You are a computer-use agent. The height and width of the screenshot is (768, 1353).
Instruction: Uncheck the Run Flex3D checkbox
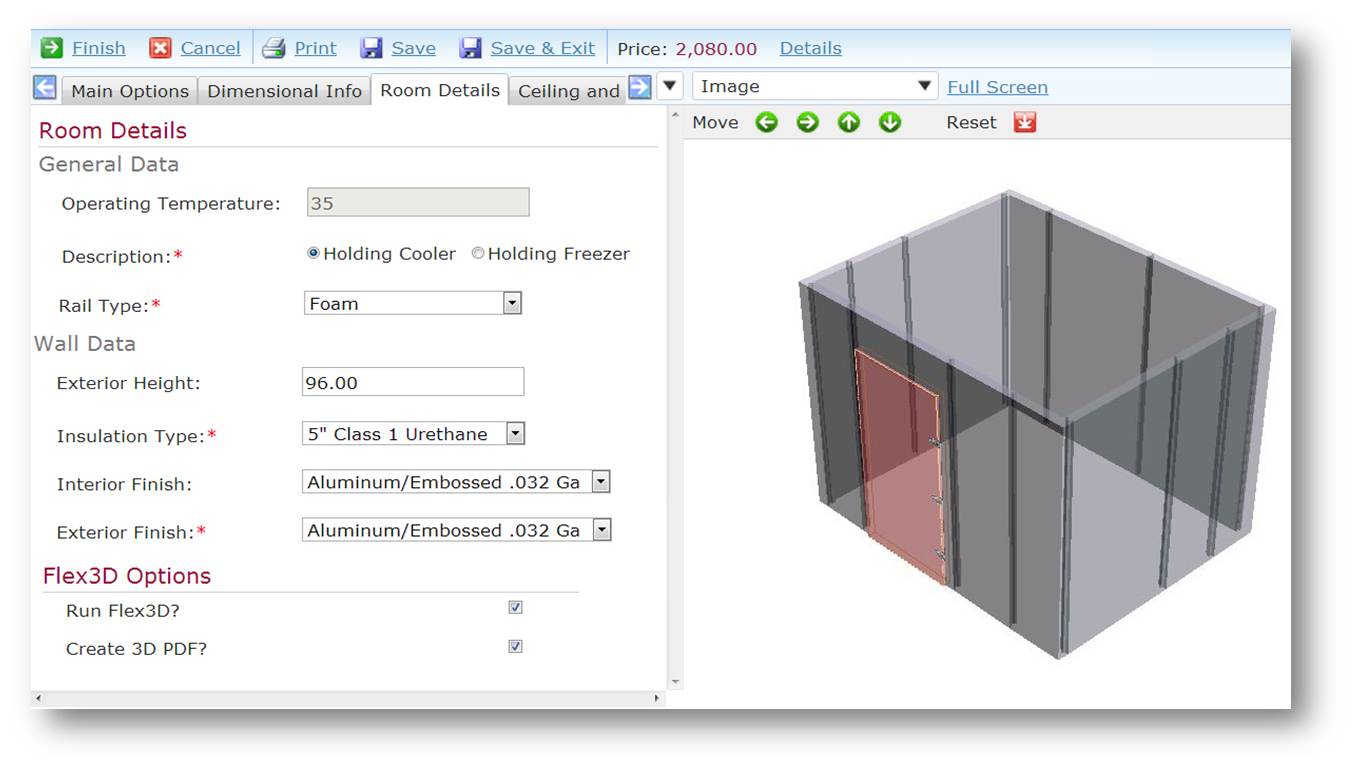515,608
